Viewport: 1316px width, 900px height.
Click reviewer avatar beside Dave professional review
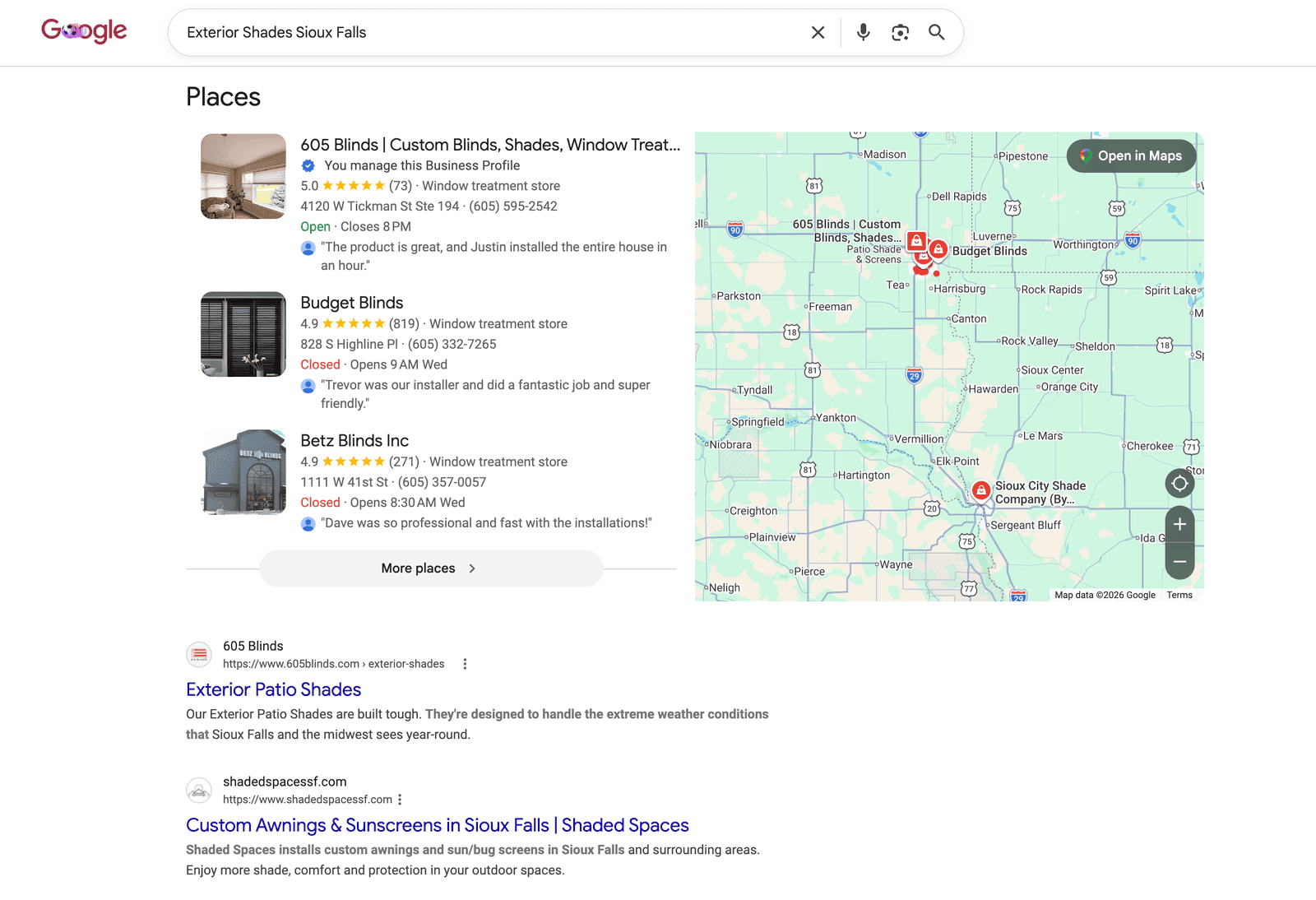[x=308, y=524]
